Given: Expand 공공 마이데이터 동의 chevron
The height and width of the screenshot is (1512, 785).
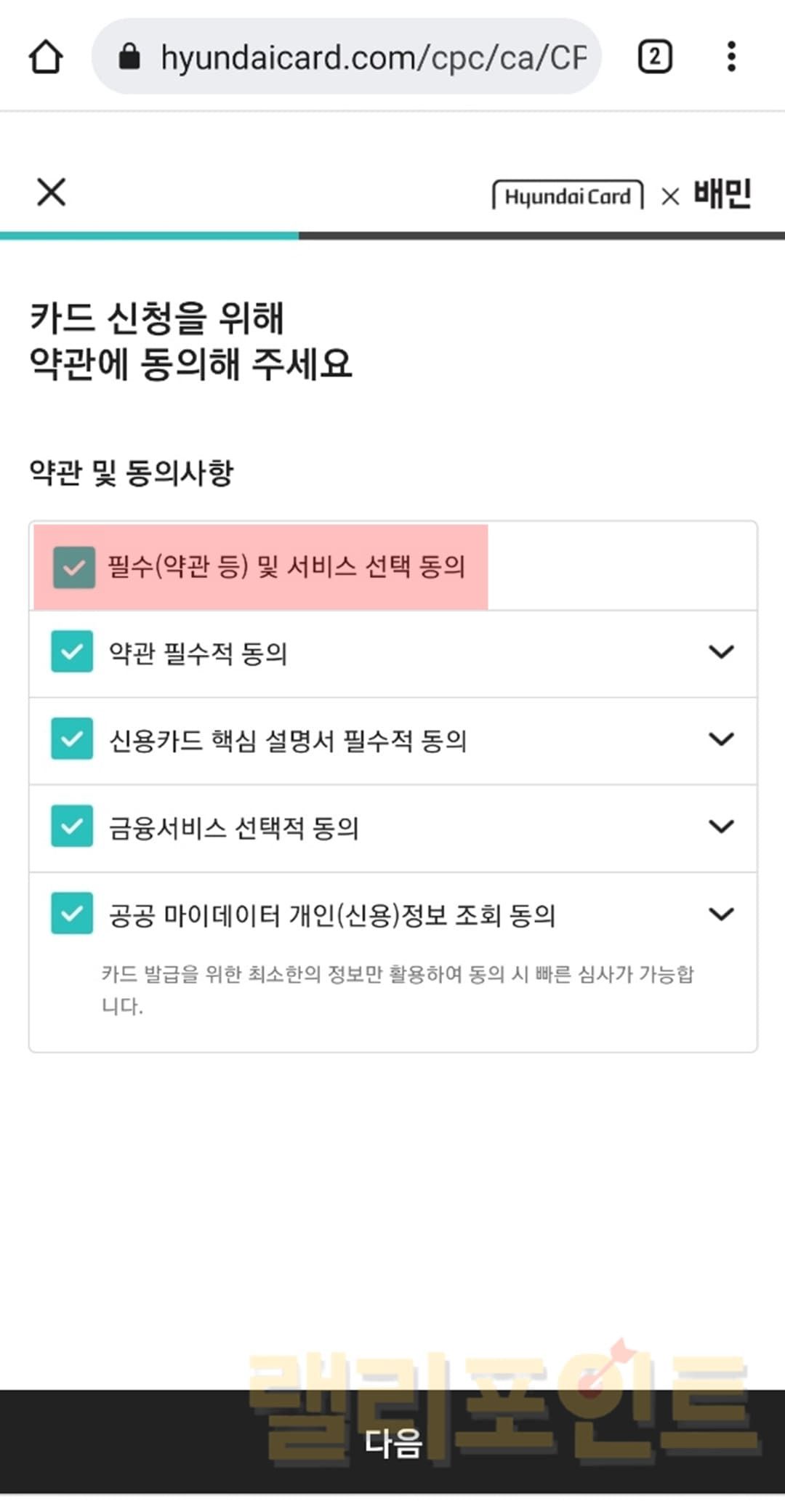Looking at the screenshot, I should (x=721, y=913).
